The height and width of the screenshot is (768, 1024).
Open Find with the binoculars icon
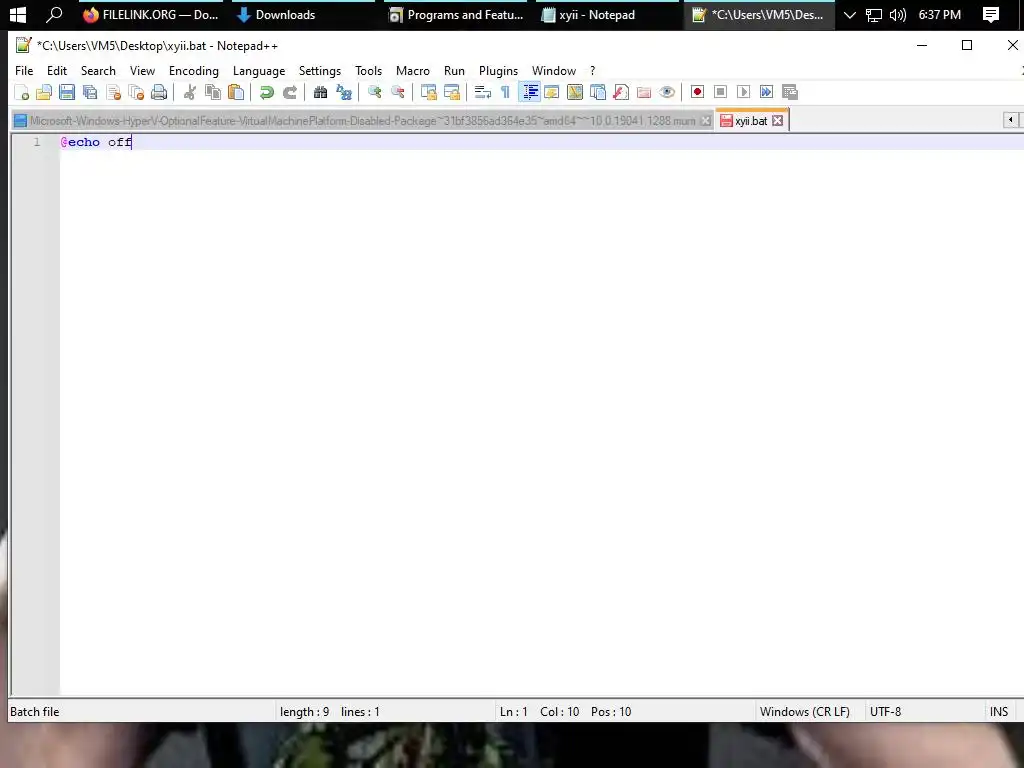[320, 92]
